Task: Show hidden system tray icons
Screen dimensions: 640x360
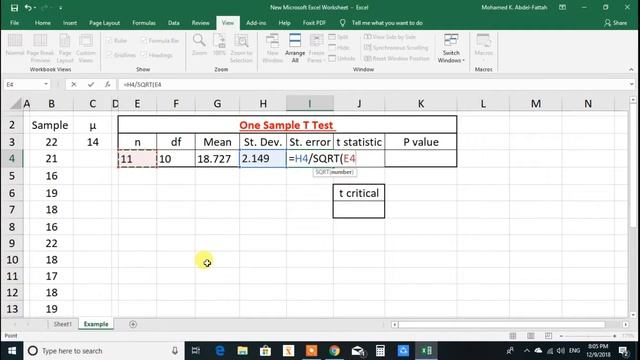Action: point(527,351)
